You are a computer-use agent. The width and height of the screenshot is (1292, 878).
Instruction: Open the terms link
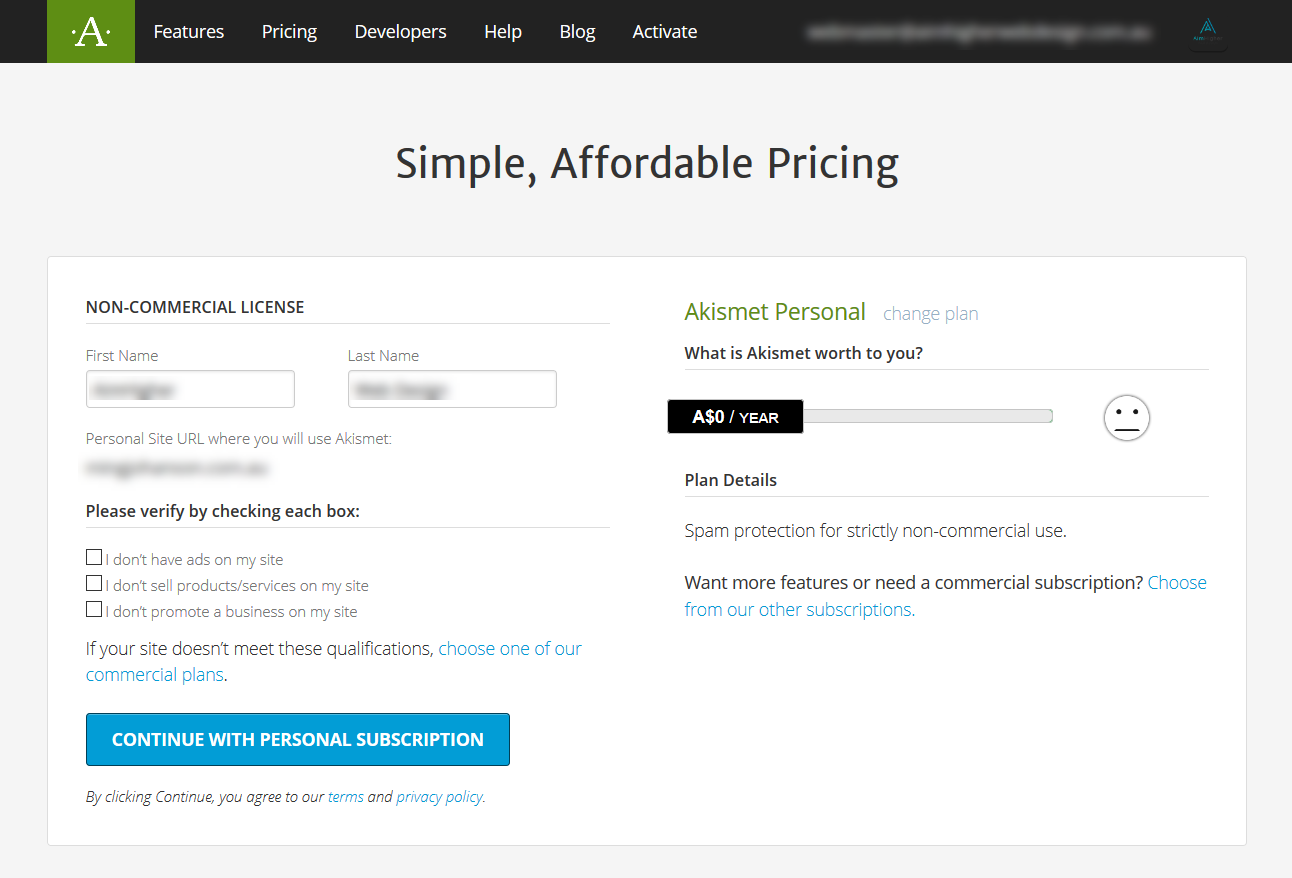click(346, 797)
